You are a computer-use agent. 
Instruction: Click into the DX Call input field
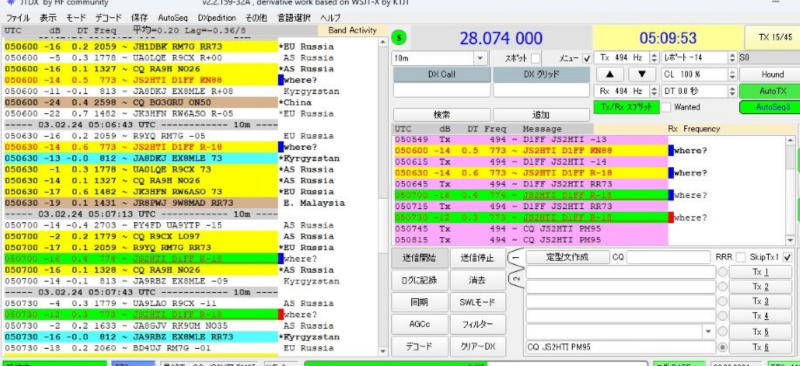tap(441, 90)
